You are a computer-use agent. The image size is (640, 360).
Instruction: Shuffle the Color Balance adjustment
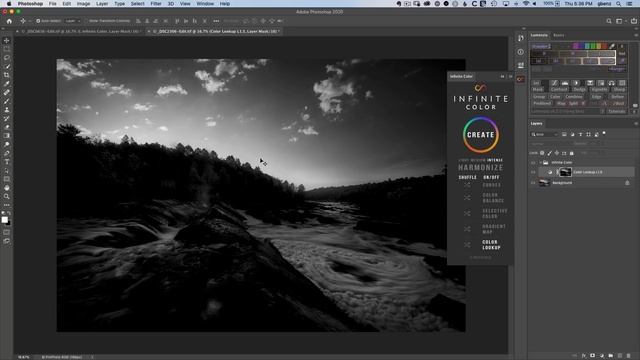(x=467, y=198)
